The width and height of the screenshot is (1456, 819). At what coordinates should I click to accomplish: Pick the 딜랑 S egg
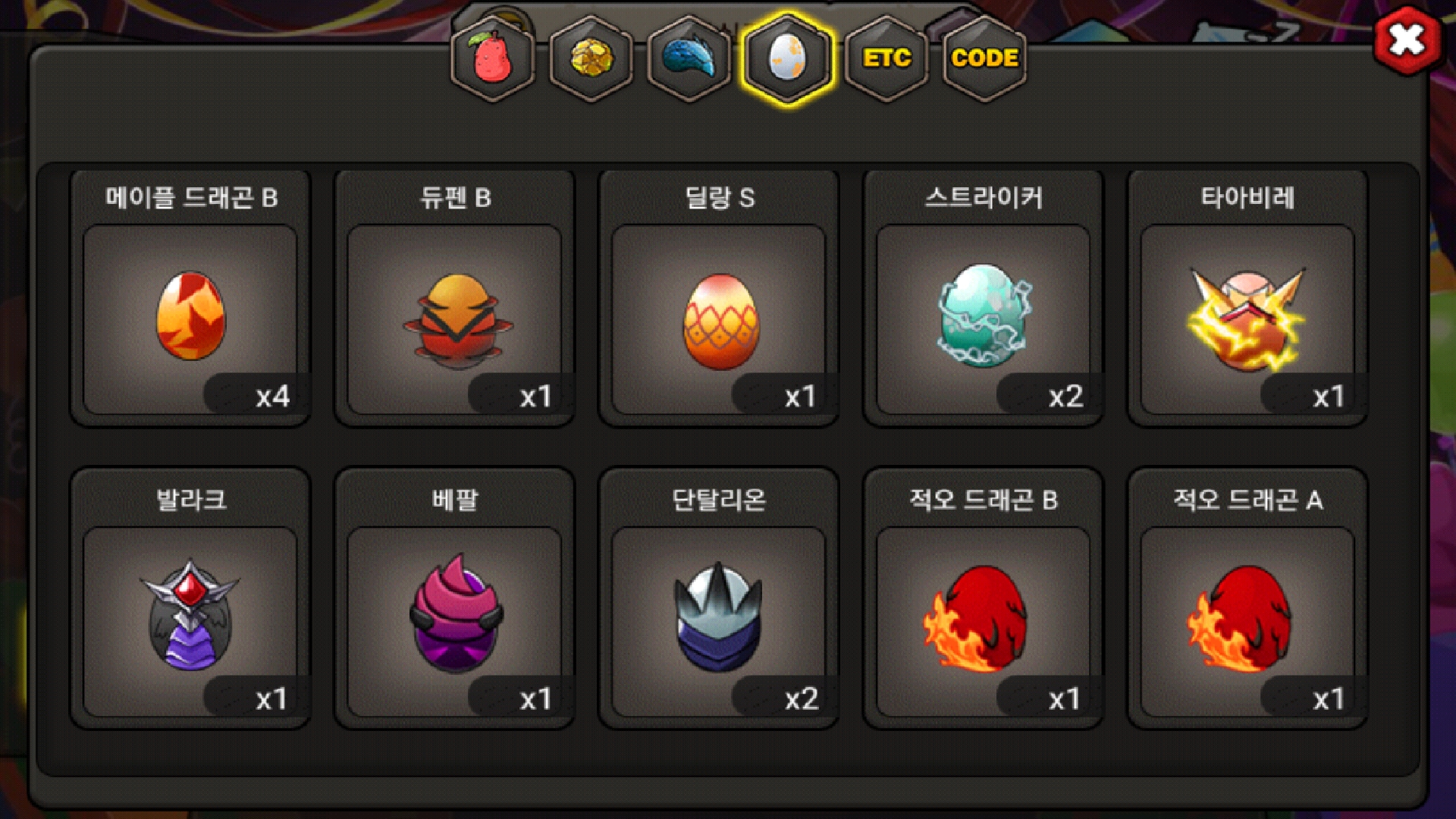[720, 322]
